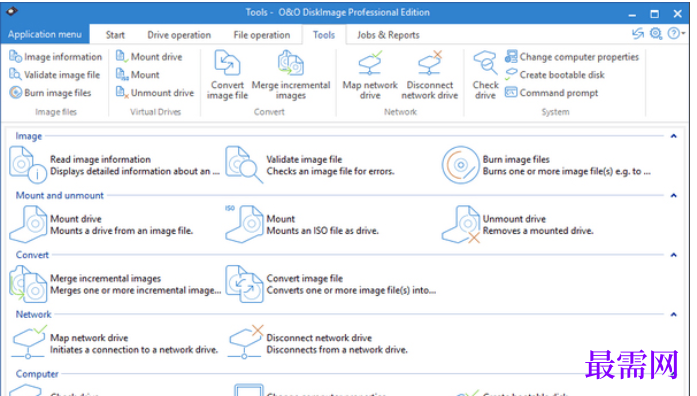Image resolution: width=697 pixels, height=396 pixels.
Task: Open Merge incremental images tile
Action: click(115, 284)
